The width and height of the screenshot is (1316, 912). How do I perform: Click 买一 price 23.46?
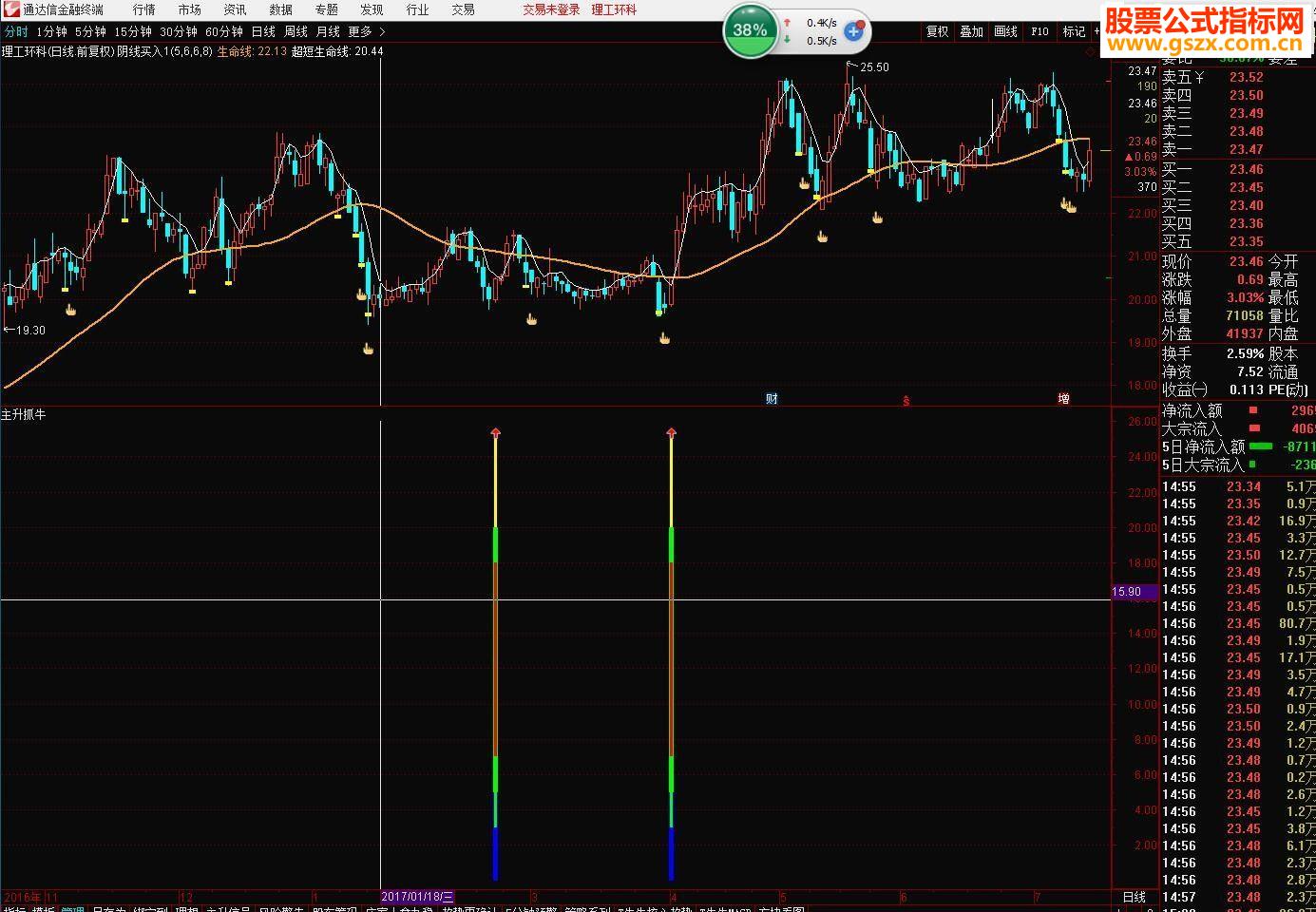coord(1246,169)
